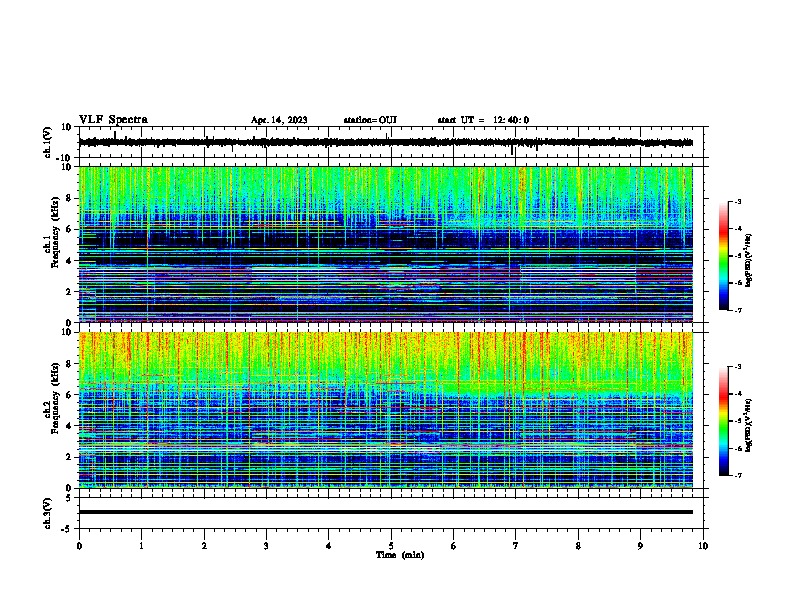792x612 pixels.
Task: Click time axis tick label "3"
Action: point(266,546)
